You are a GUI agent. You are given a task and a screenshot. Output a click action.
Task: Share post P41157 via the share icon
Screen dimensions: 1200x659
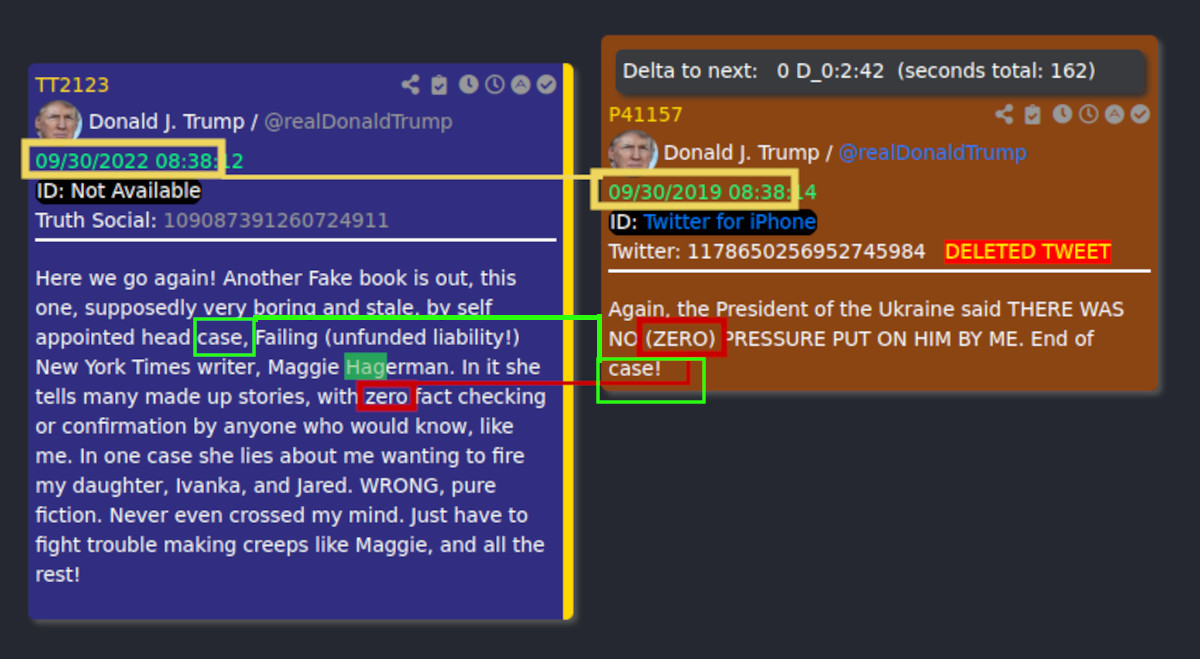coord(1004,115)
